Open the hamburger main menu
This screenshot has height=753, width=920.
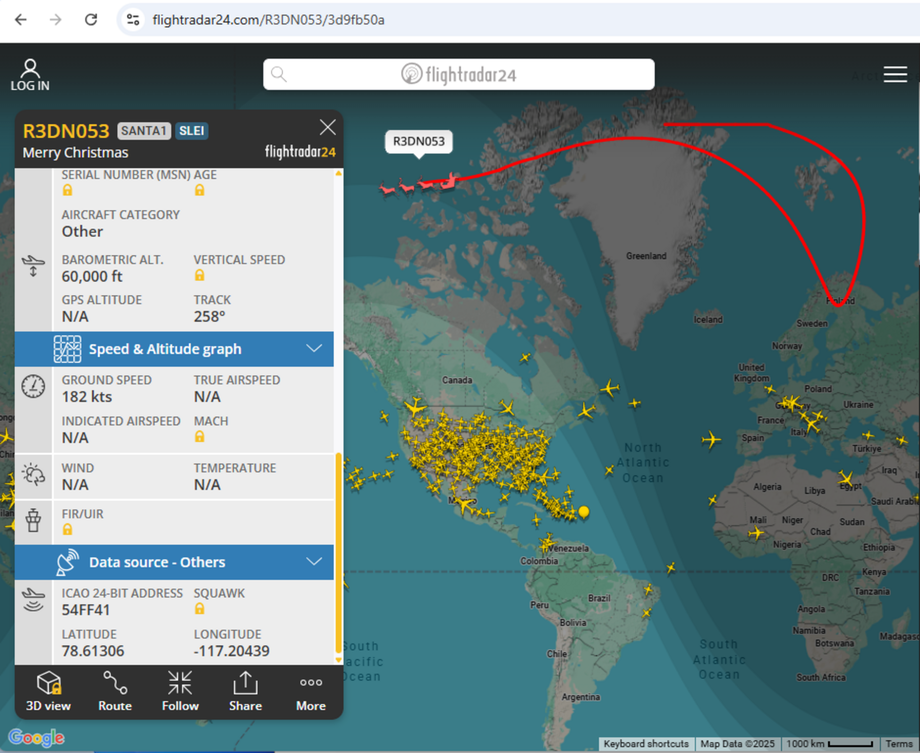click(x=895, y=75)
